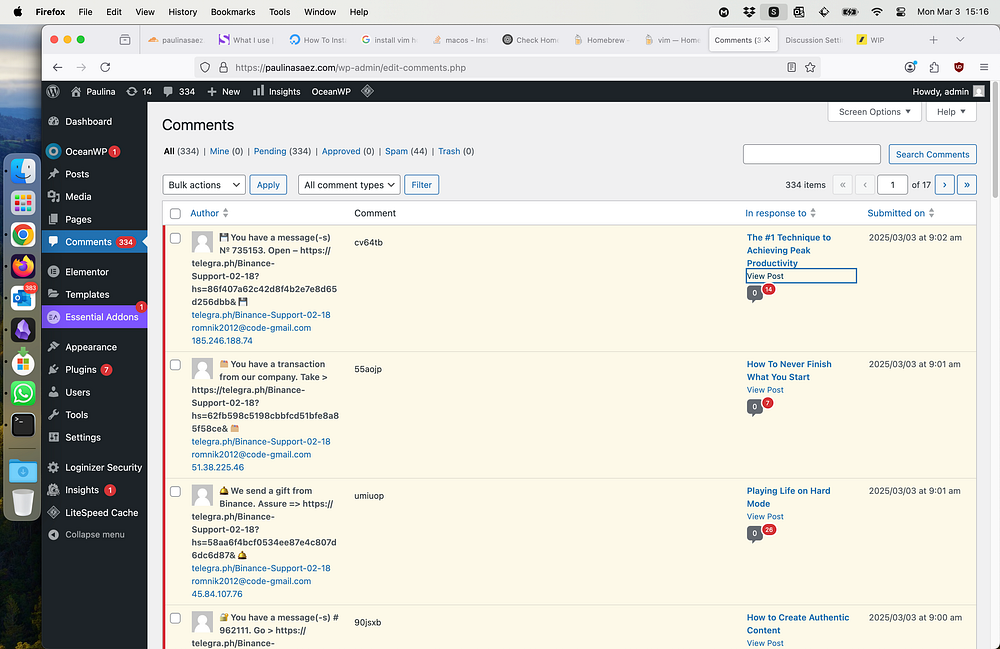This screenshot has height=649, width=1000.
Task: Open WhatsApp from the dock
Action: pyautogui.click(x=23, y=393)
